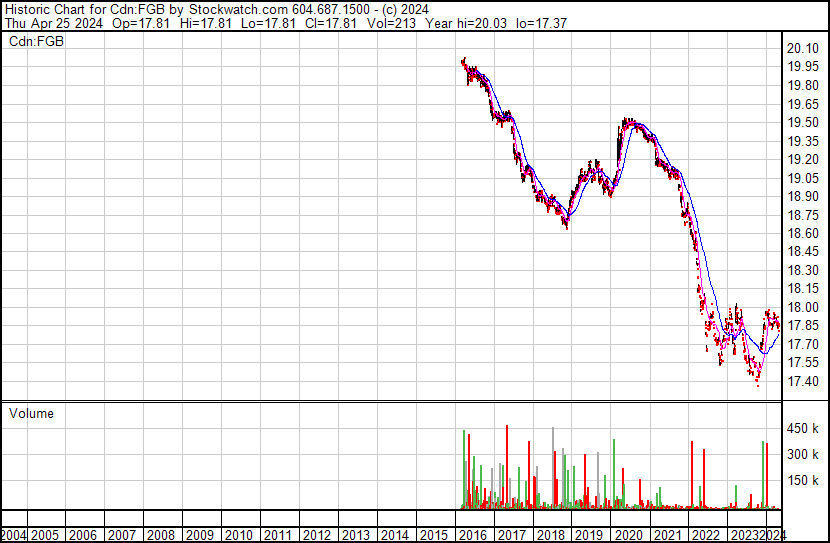Click the 2022 year marker
830x543 pixels.
coord(706,535)
